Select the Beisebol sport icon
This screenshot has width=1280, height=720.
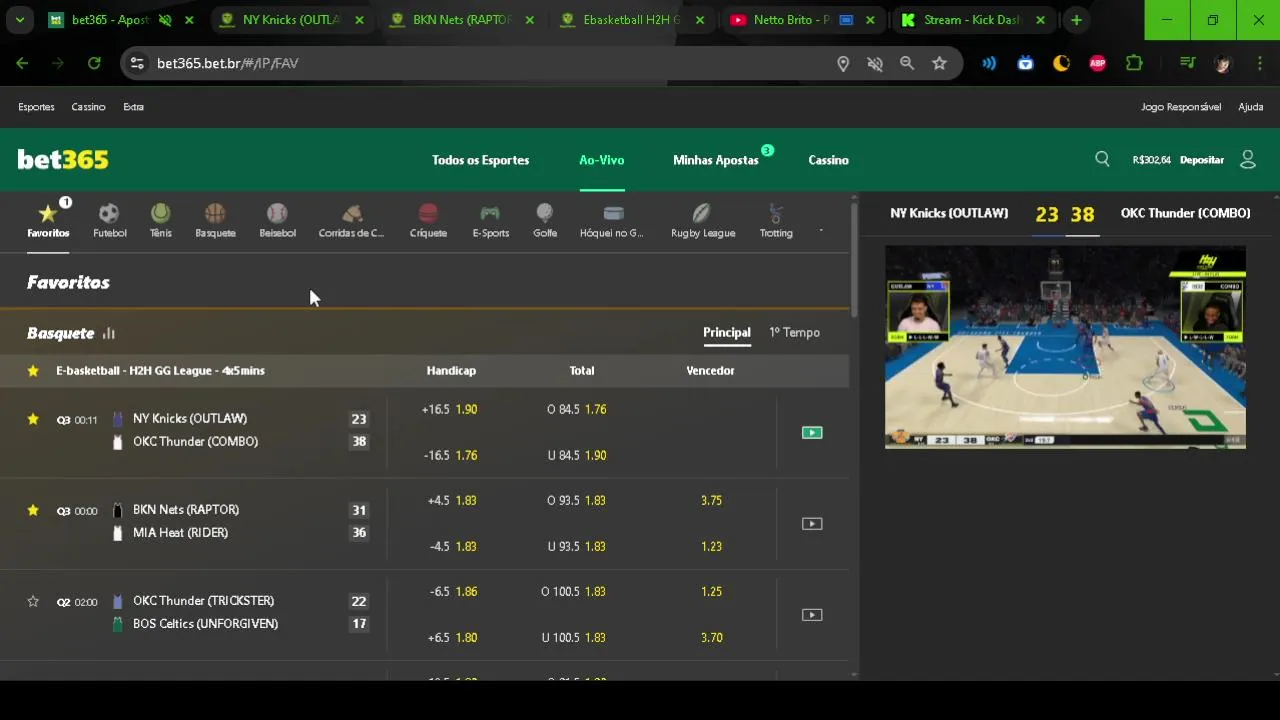pos(277,220)
